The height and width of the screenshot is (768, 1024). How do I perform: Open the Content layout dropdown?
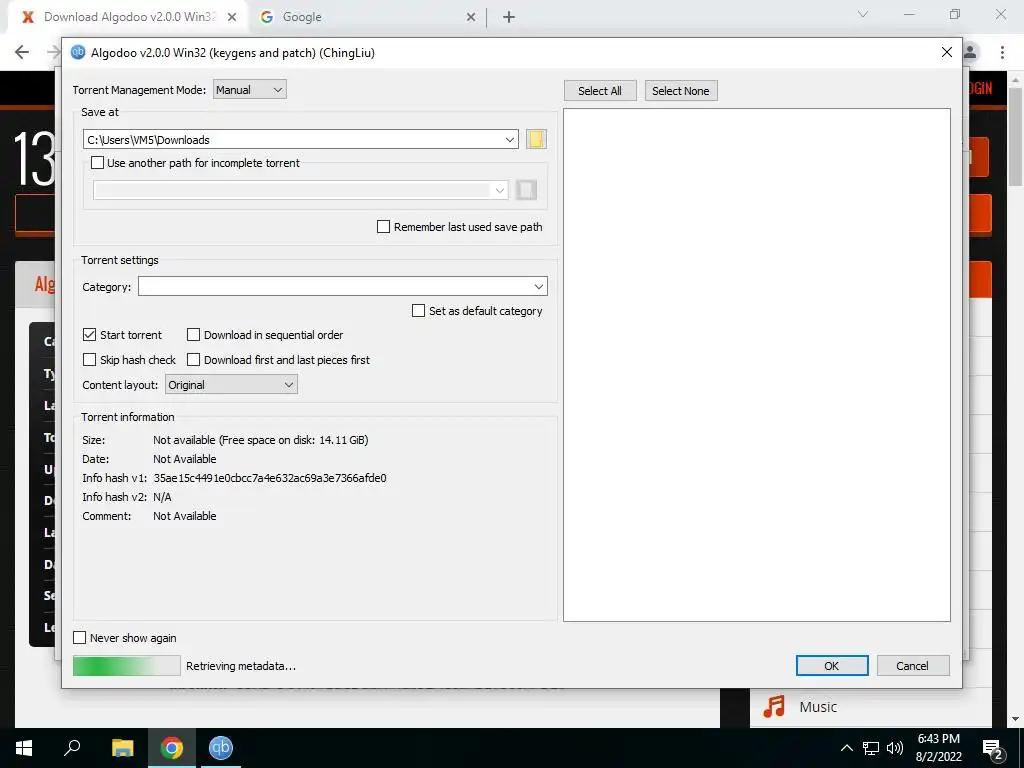(231, 385)
